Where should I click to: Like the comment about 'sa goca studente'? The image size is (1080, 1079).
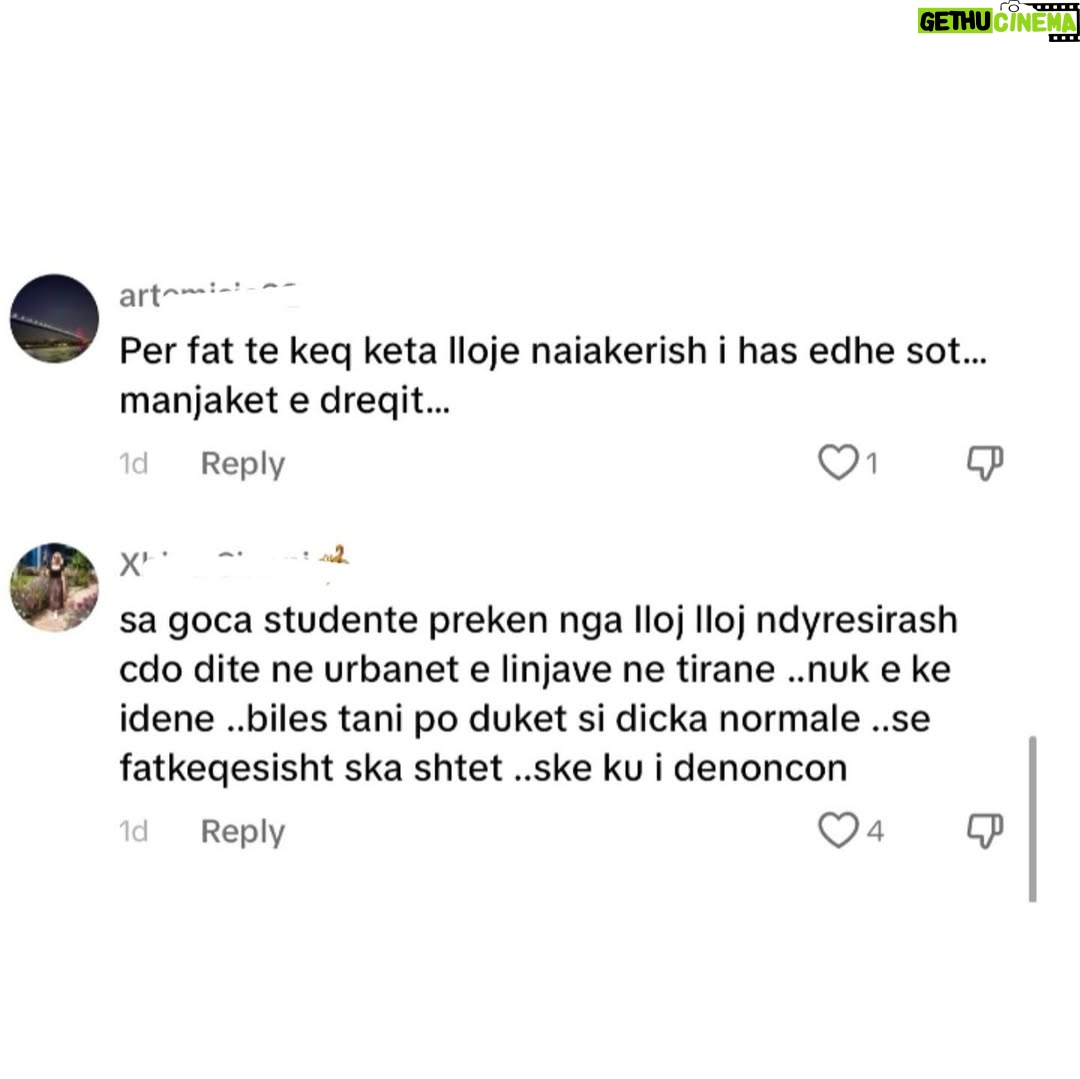(838, 830)
